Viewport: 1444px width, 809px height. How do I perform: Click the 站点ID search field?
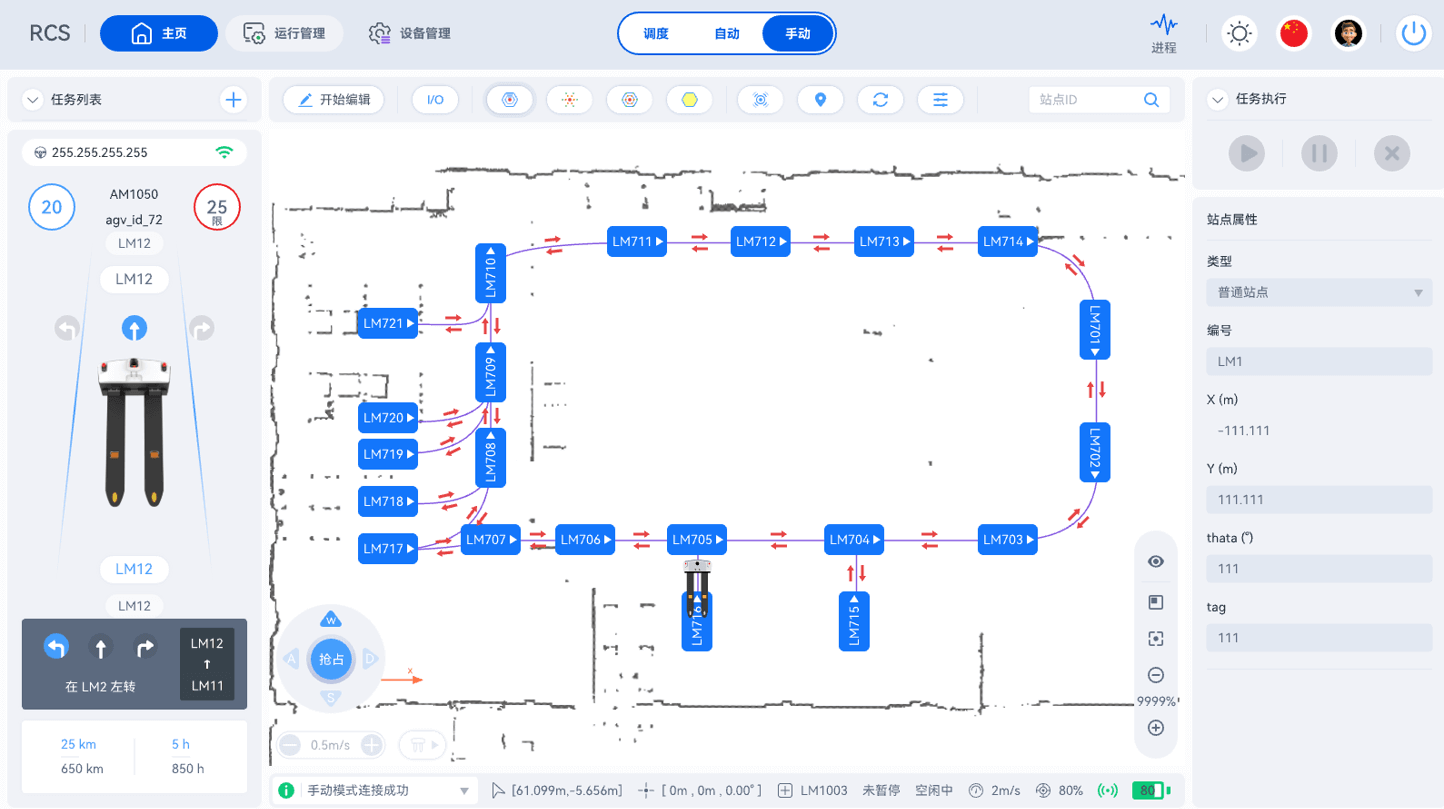pyautogui.click(x=1085, y=100)
